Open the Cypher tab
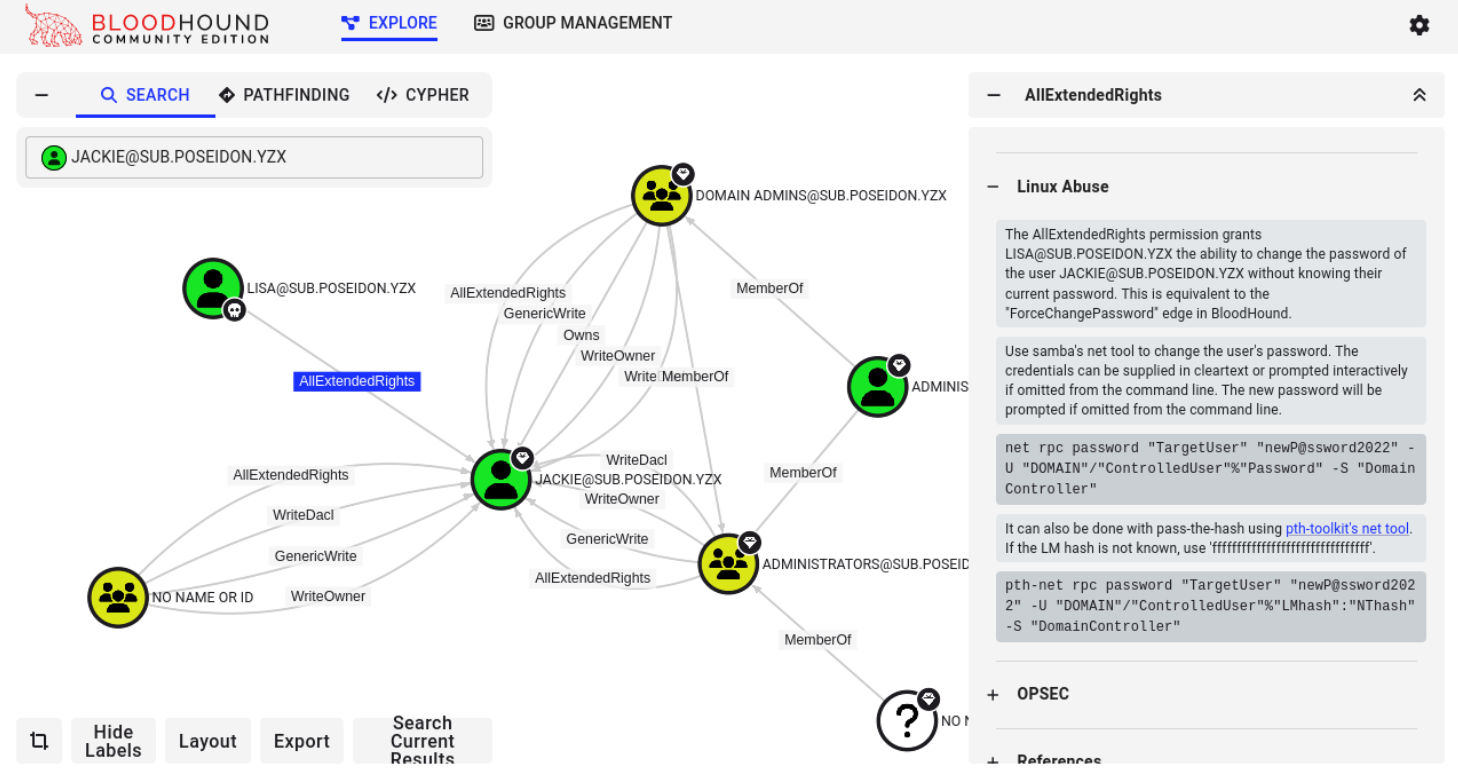This screenshot has height=776, width=1458. click(423, 95)
